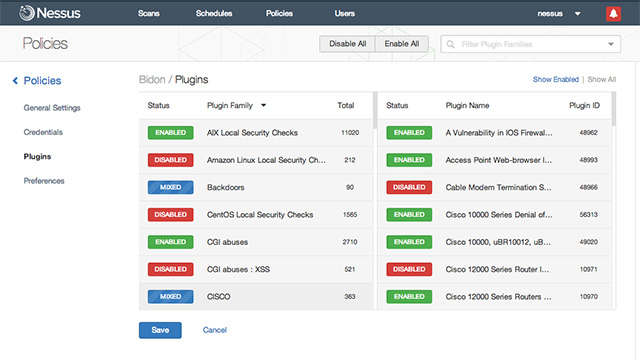The image size is (640, 360).
Task: Click Show Enabled link
Action: pos(556,79)
